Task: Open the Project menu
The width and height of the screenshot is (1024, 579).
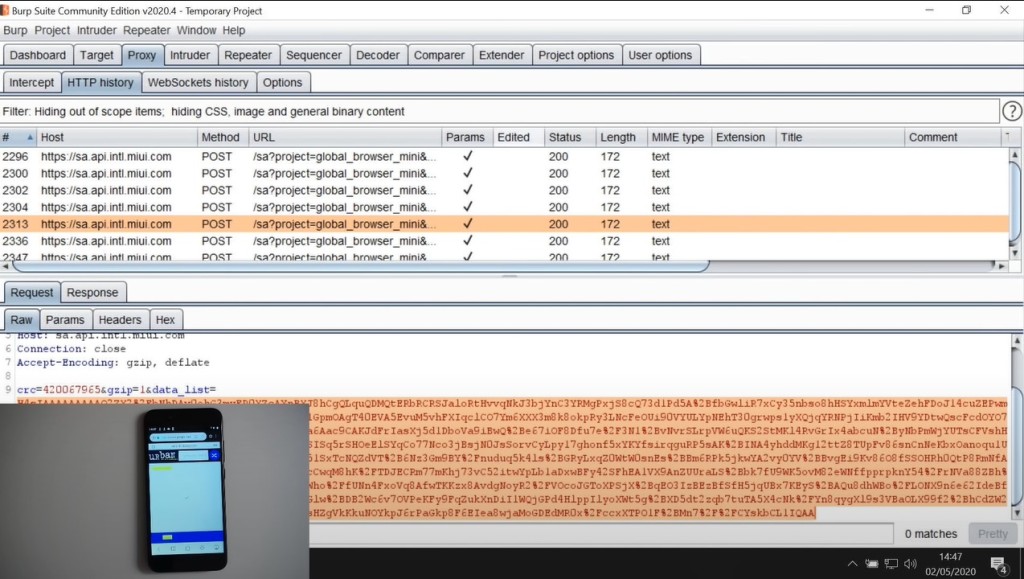Action: tap(52, 30)
